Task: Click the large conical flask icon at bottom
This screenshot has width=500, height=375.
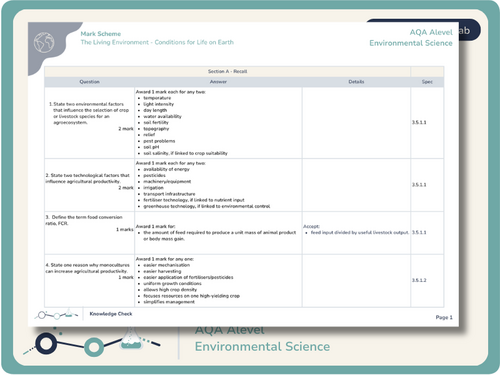Action: 131,338
